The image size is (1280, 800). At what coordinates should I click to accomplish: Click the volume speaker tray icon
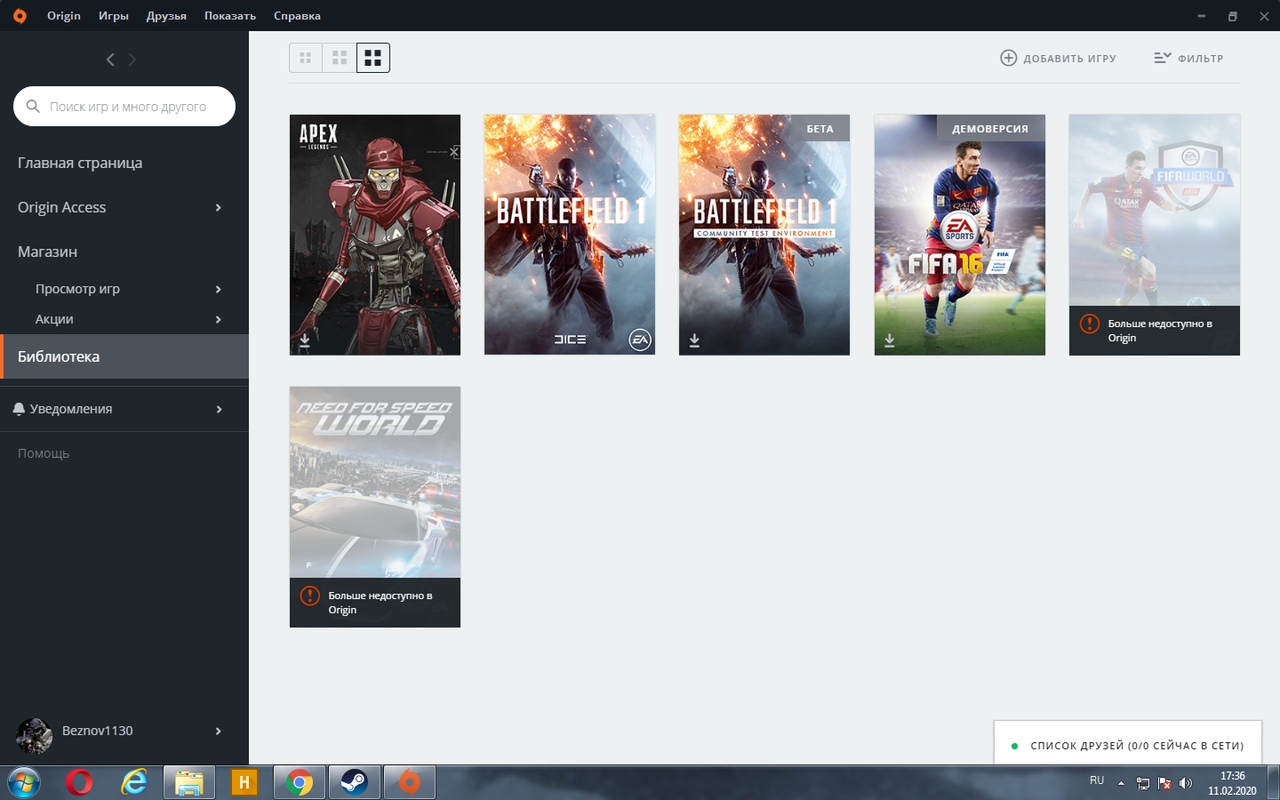click(x=1185, y=783)
